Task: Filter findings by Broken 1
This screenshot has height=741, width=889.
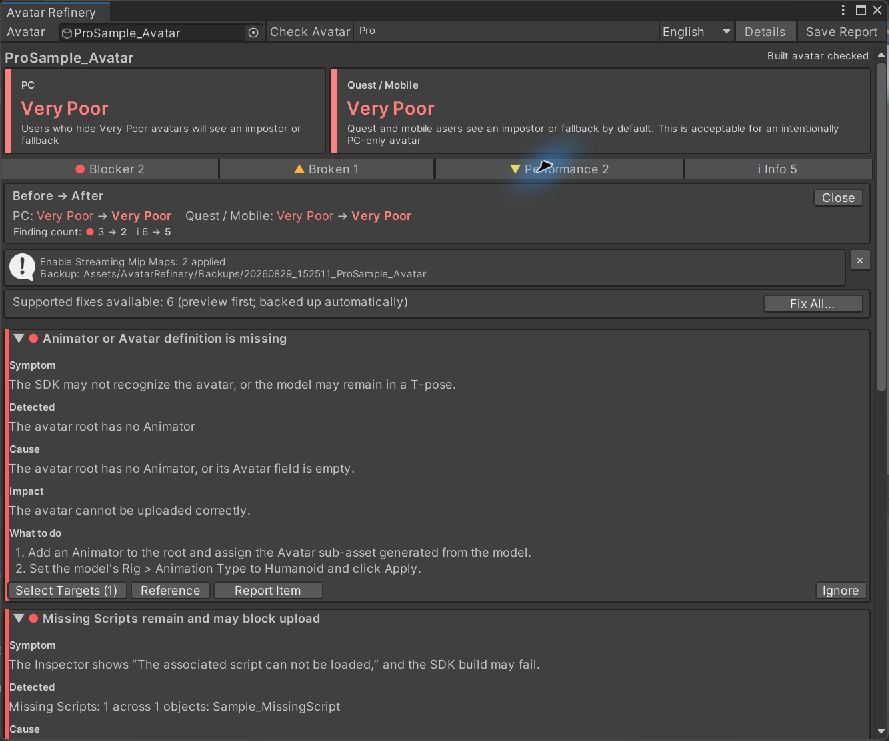Action: (x=327, y=169)
